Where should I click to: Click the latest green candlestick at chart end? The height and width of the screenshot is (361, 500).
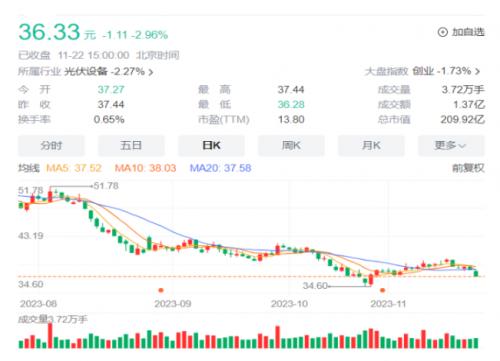476,273
